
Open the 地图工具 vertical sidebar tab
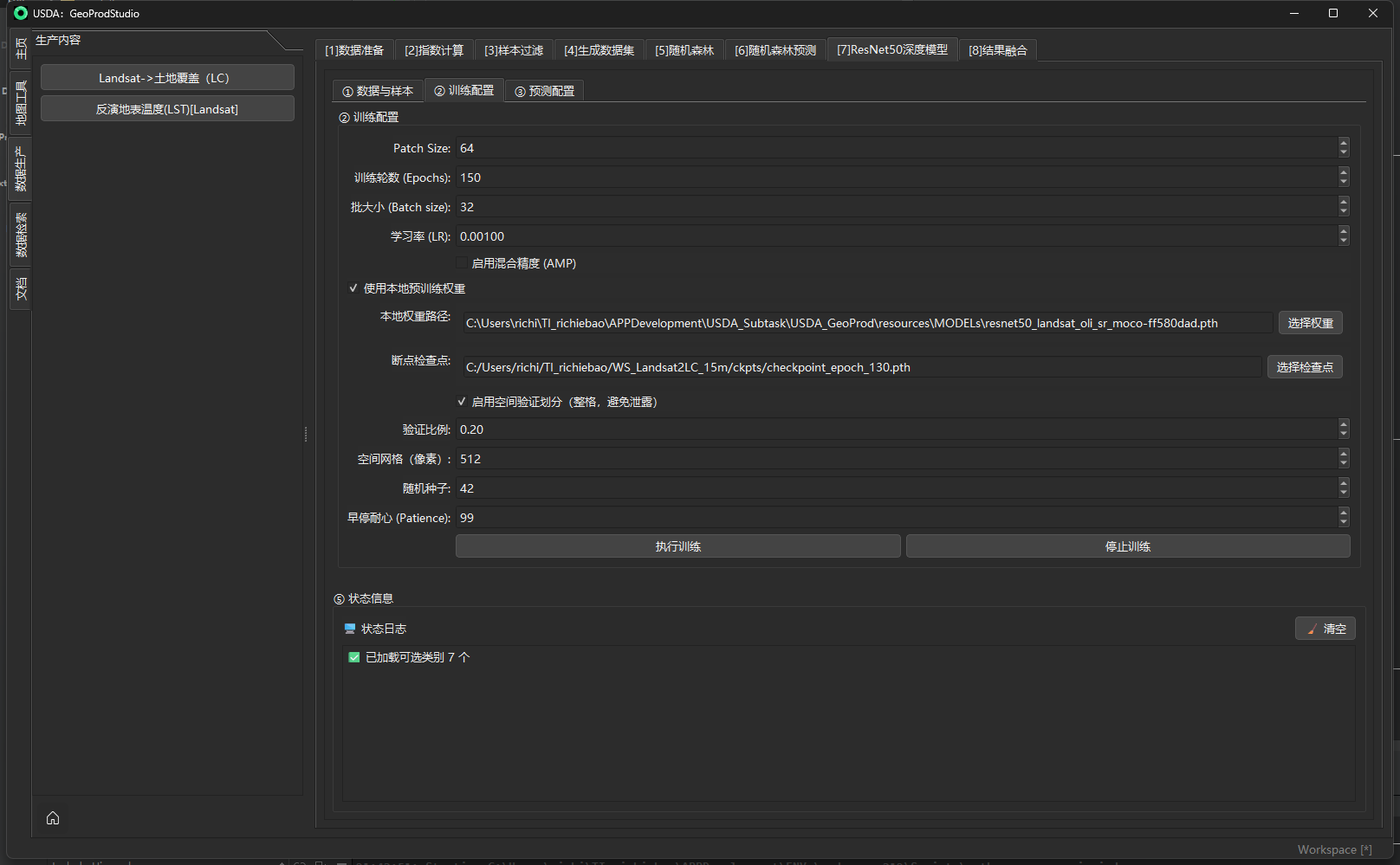21,103
